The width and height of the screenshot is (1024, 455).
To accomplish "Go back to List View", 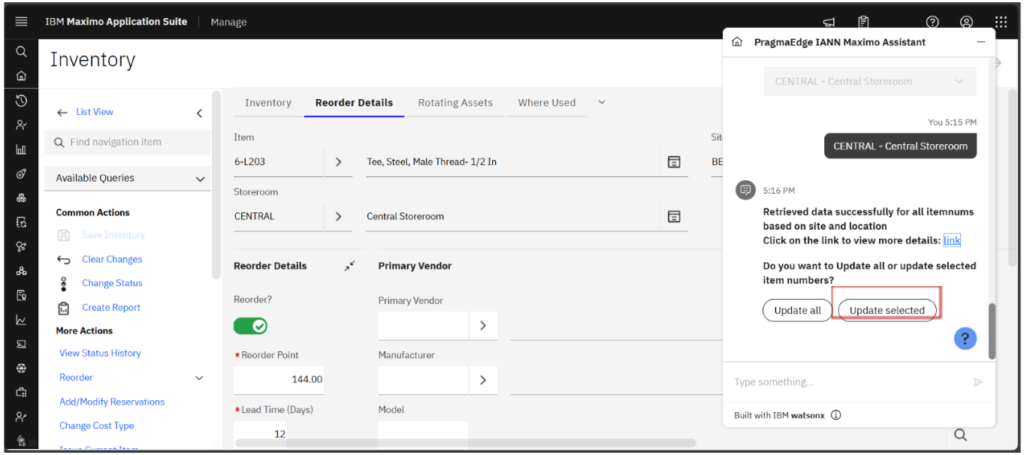I will 94,112.
